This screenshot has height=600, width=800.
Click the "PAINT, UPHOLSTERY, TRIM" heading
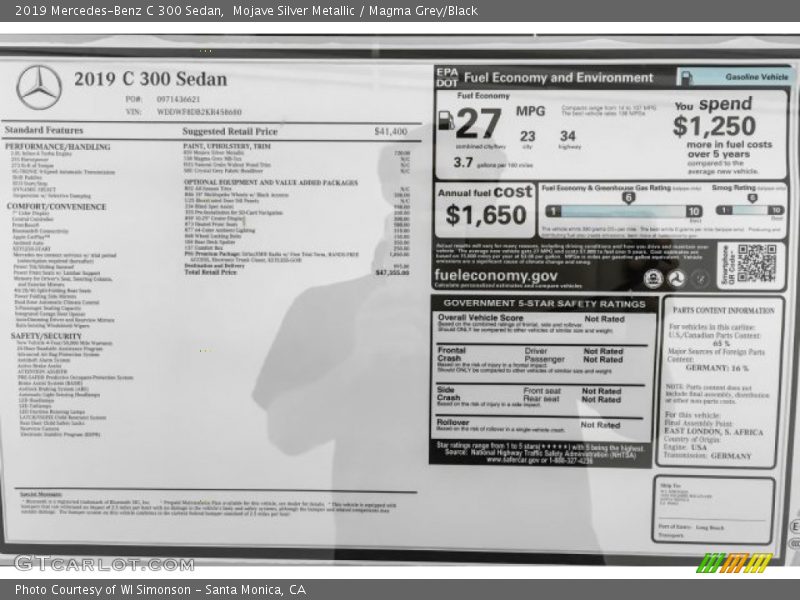pyautogui.click(x=227, y=146)
